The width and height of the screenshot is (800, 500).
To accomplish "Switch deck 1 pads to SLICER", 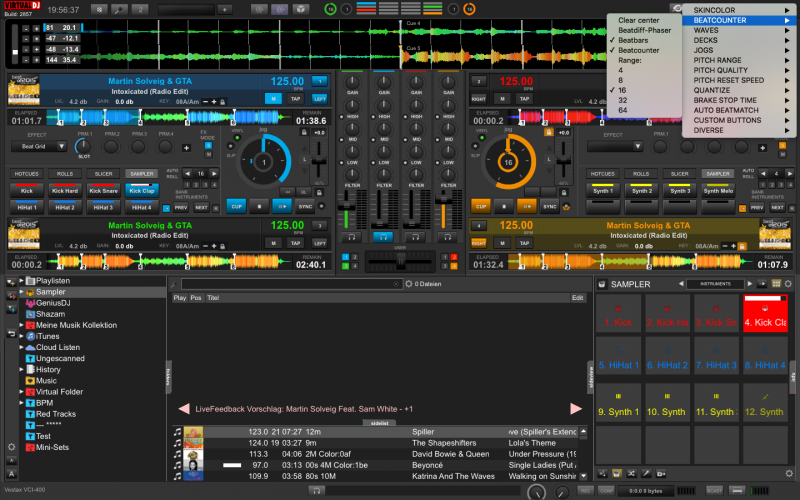I will point(103,173).
